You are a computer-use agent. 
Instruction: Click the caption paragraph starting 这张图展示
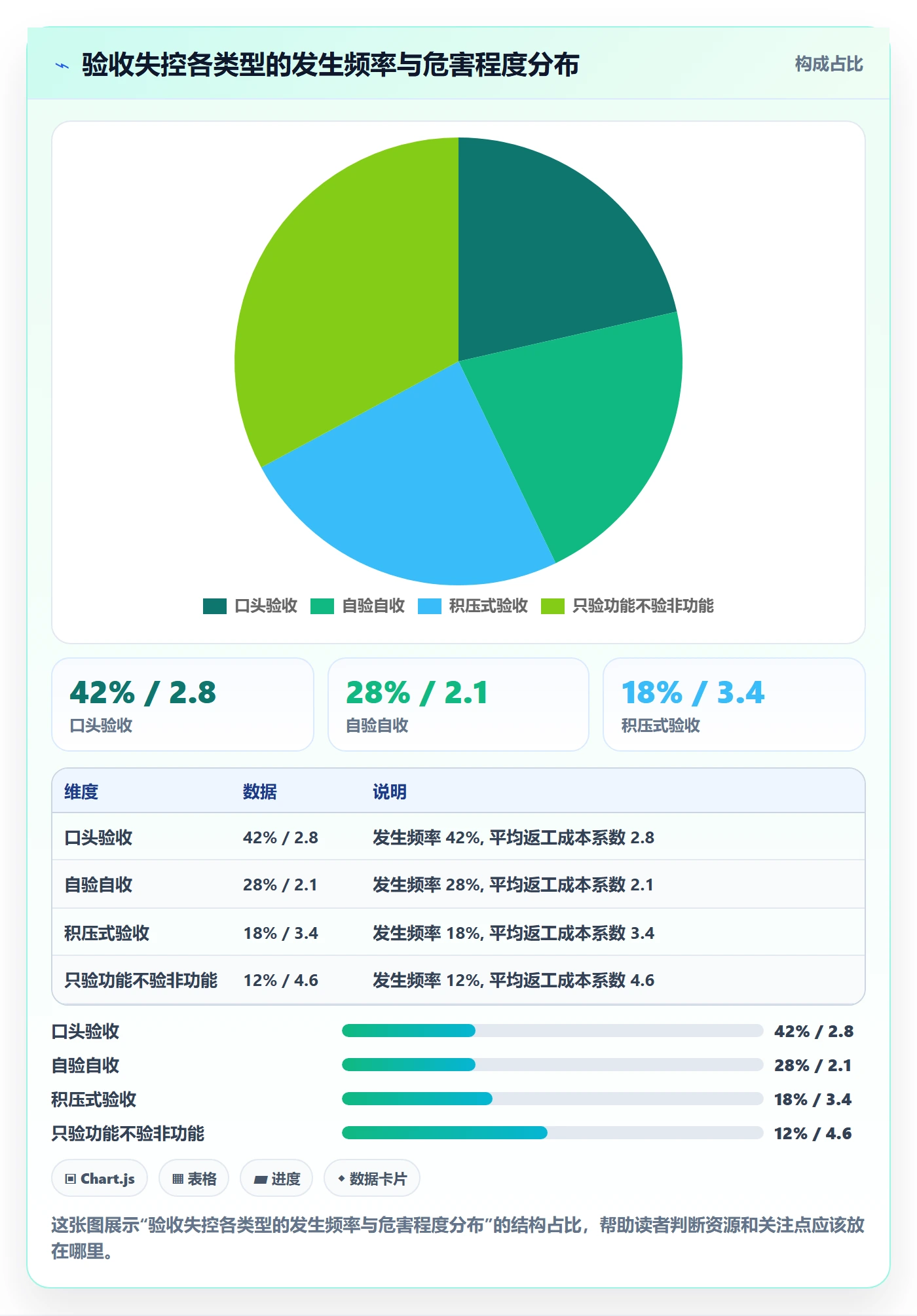(458, 1237)
